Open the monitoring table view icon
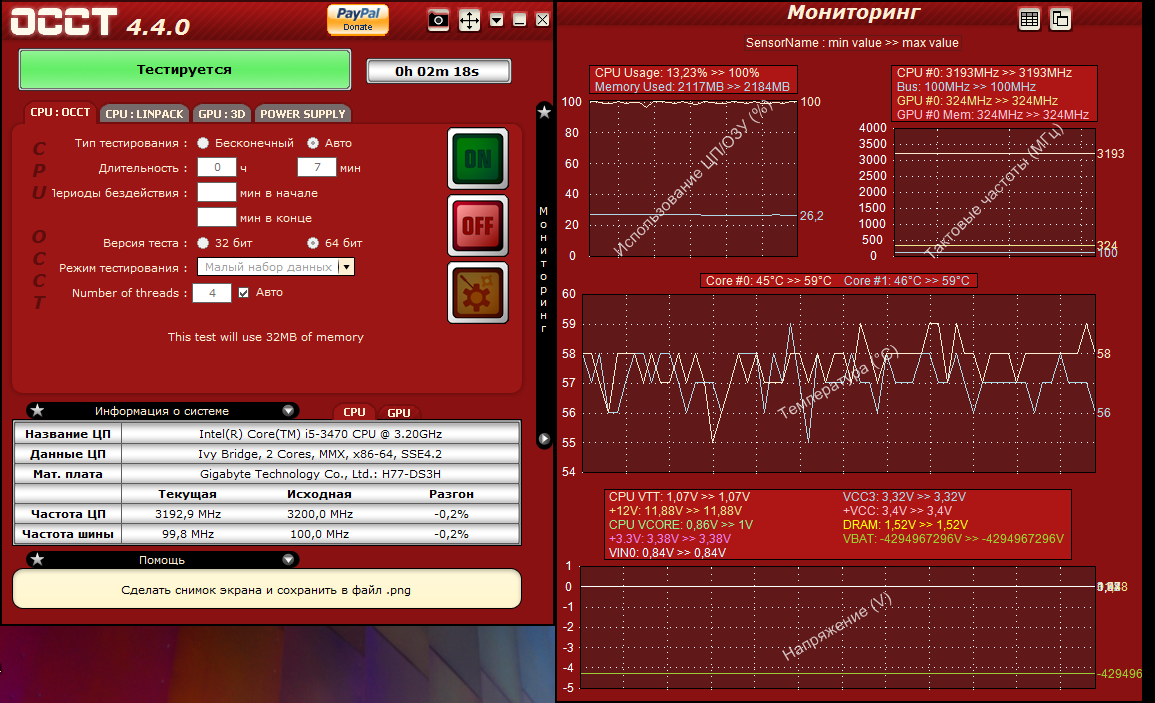The image size is (1155, 703). click(x=1029, y=20)
